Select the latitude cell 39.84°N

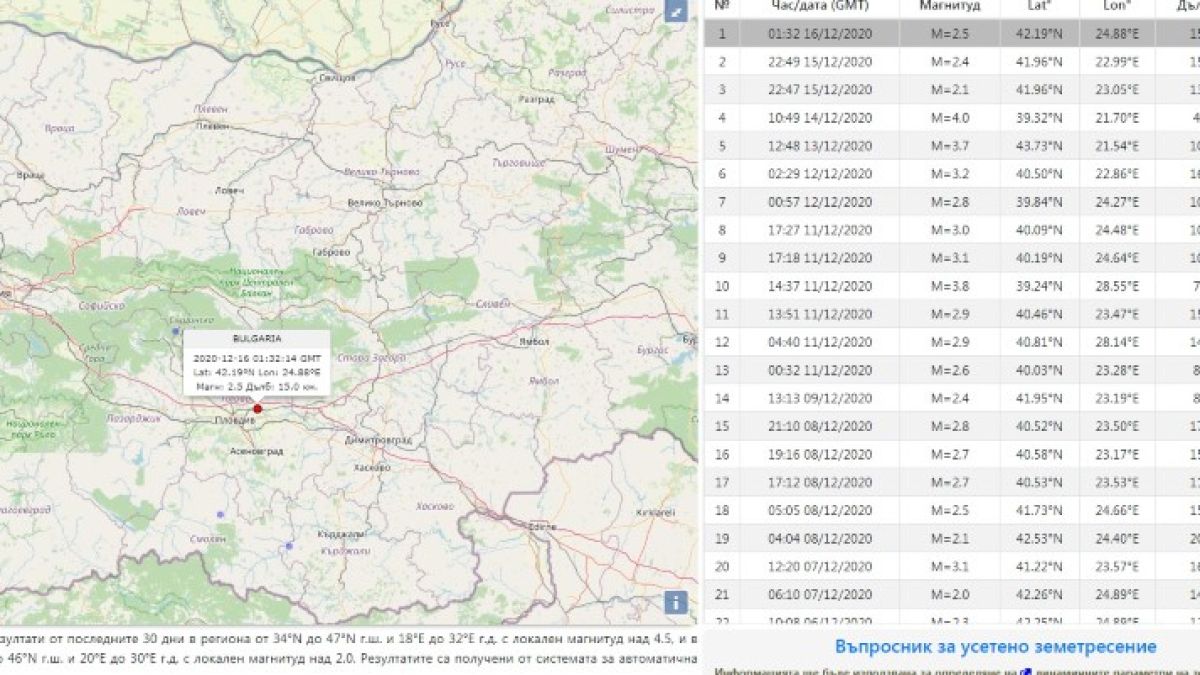tap(1039, 201)
